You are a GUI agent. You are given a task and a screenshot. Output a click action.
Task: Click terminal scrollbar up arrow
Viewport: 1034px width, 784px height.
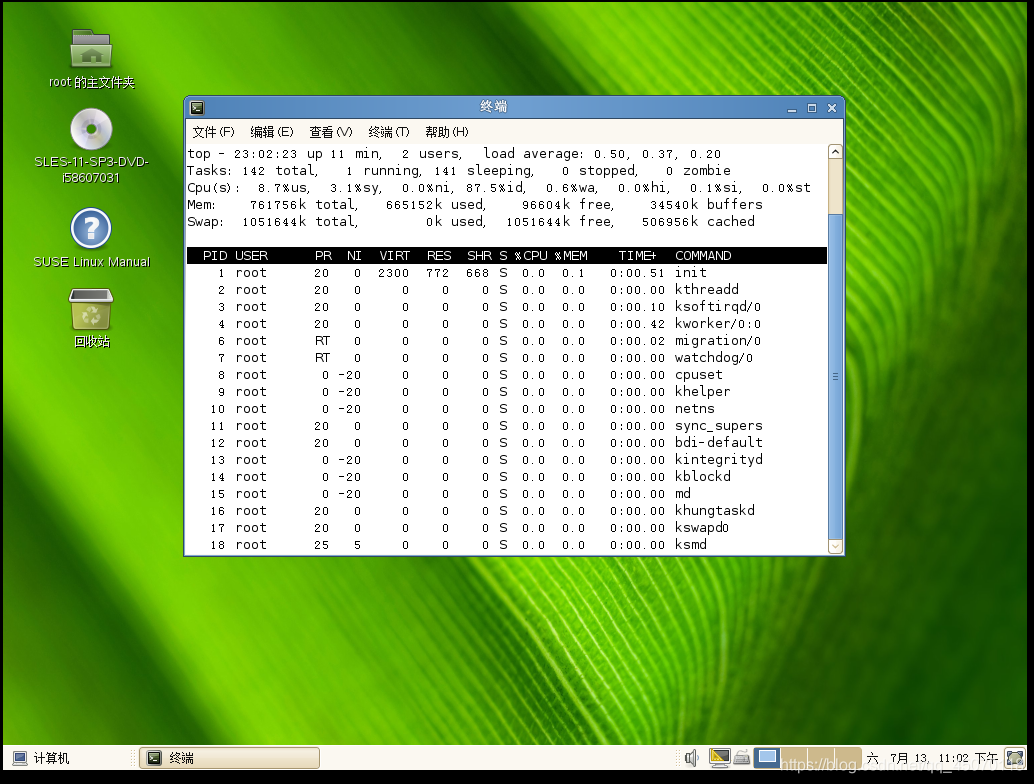point(835,152)
